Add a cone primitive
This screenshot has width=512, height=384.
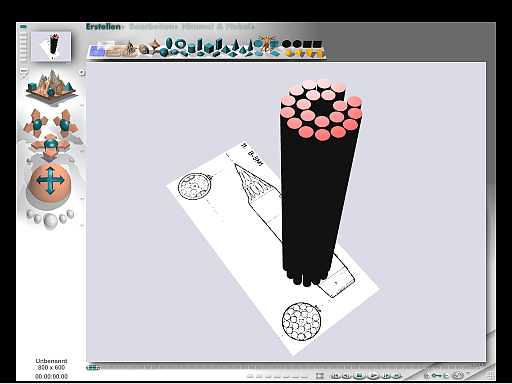click(x=236, y=46)
